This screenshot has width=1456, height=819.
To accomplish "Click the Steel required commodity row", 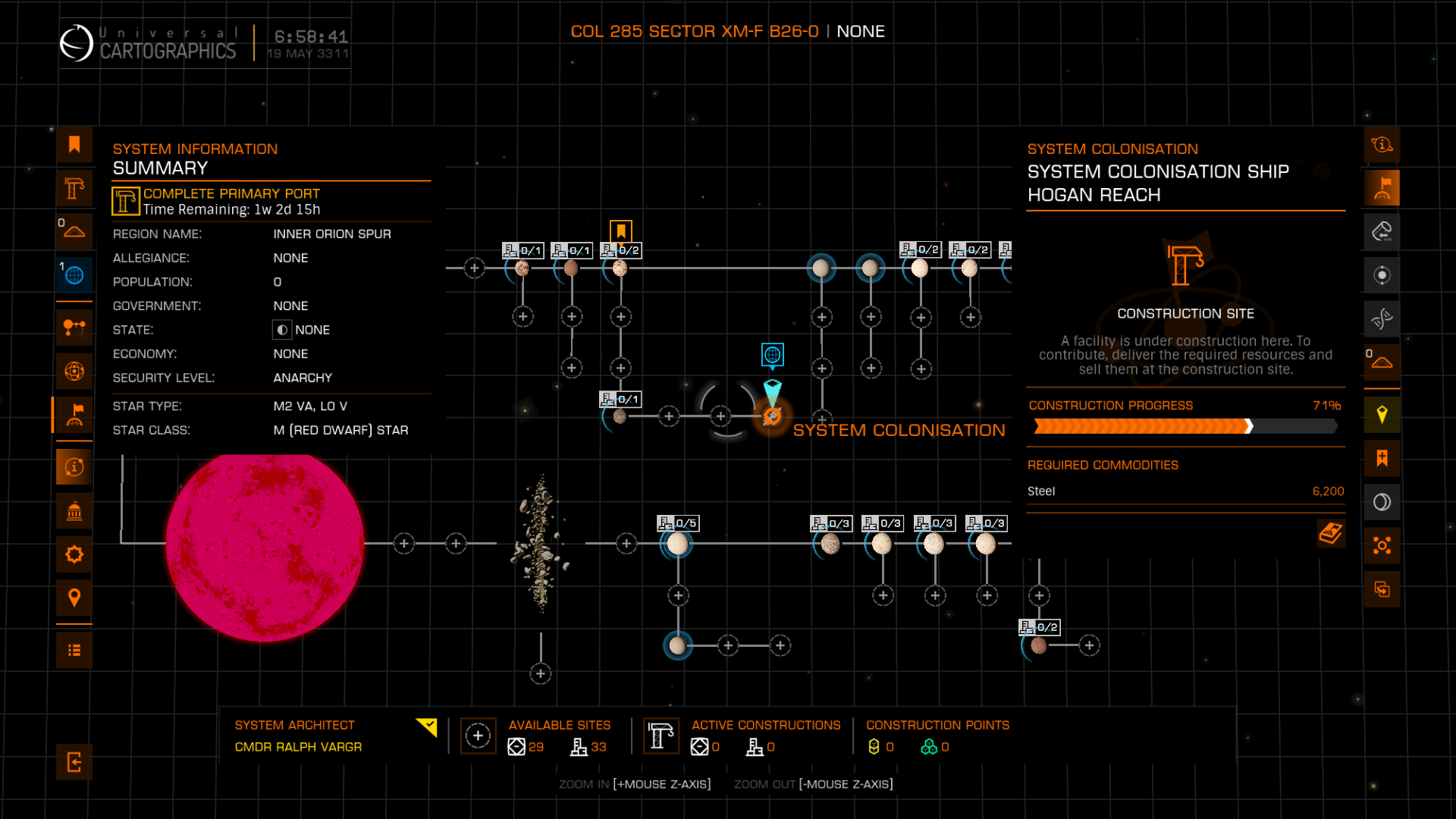I will pos(1185,491).
